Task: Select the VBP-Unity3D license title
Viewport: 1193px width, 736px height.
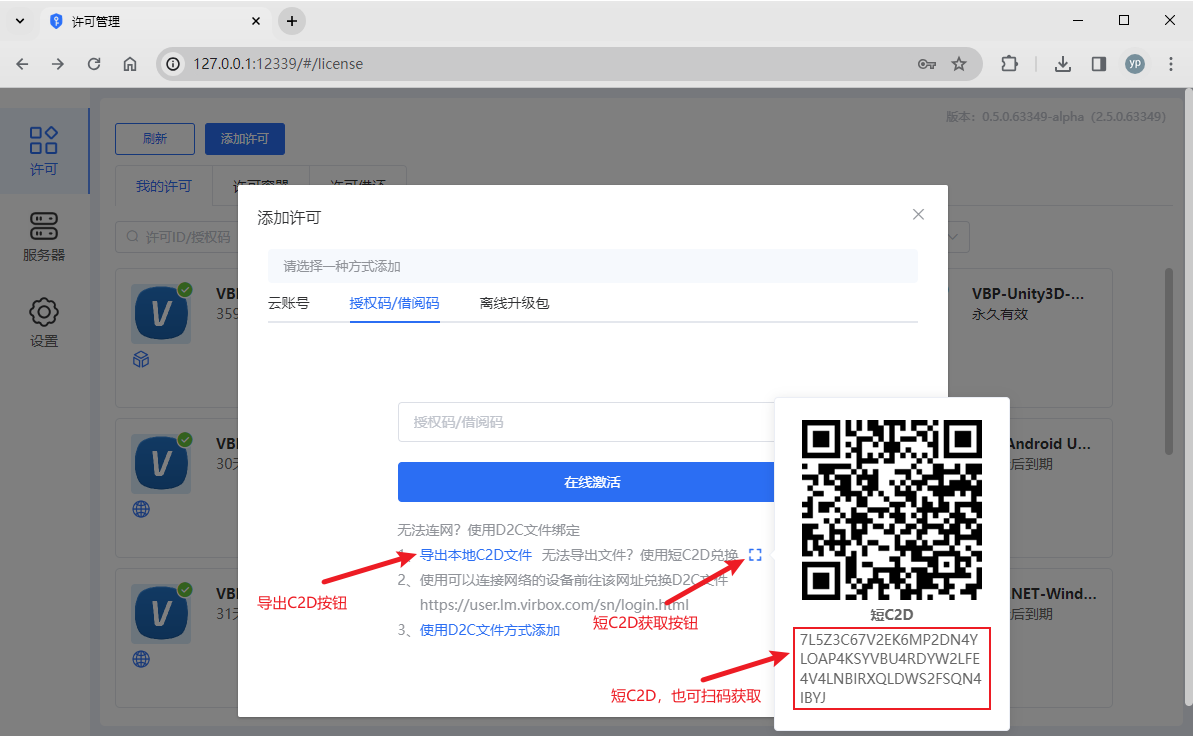Action: click(x=1028, y=294)
